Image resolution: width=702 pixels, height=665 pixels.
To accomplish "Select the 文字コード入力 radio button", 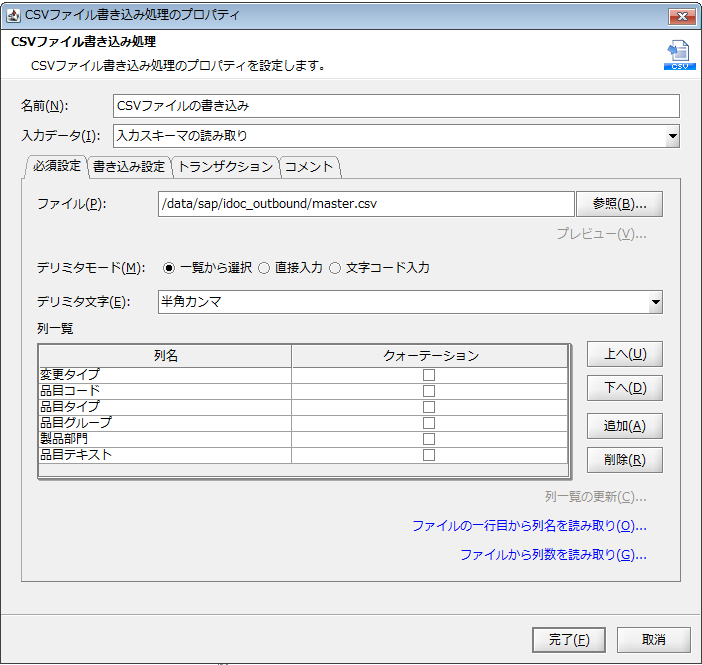I will pyautogui.click(x=335, y=268).
